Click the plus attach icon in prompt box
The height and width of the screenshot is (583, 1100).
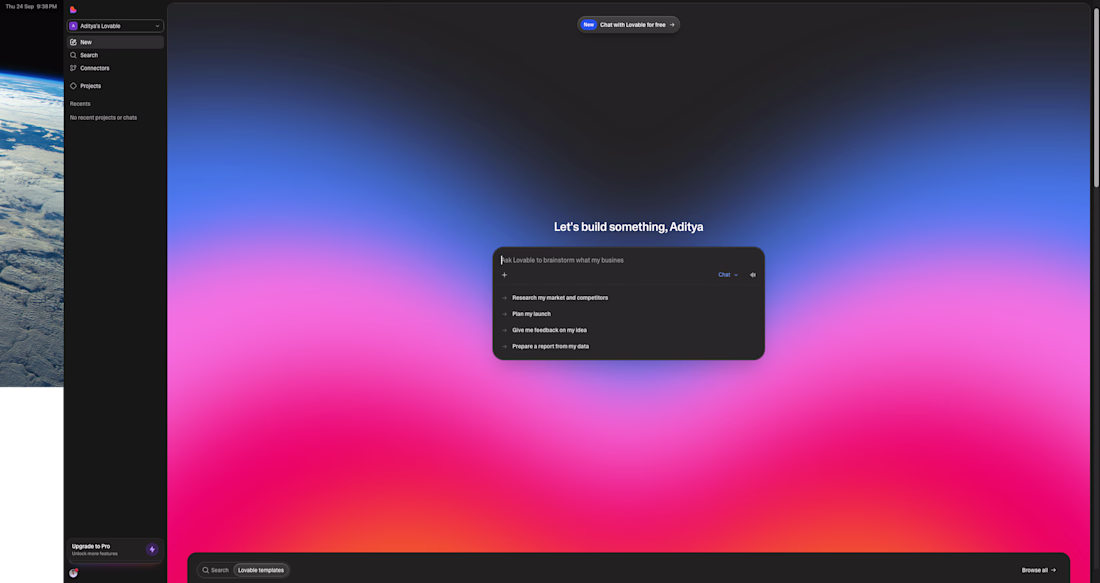pos(504,275)
